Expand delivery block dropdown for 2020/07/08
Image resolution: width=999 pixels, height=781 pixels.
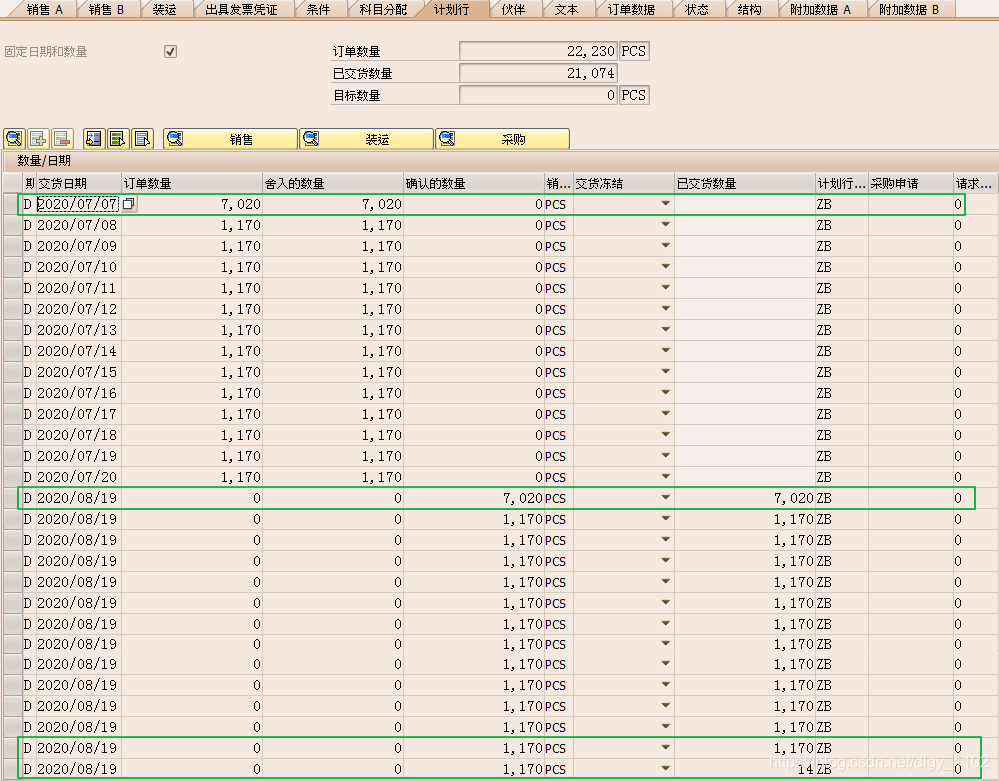665,225
